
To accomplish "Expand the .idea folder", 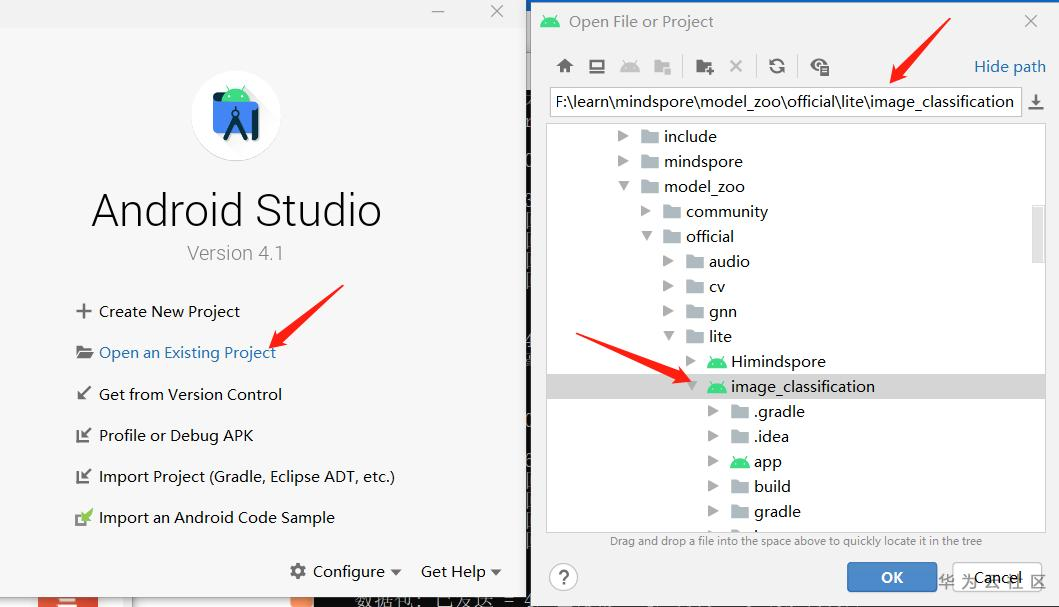I will click(713, 436).
